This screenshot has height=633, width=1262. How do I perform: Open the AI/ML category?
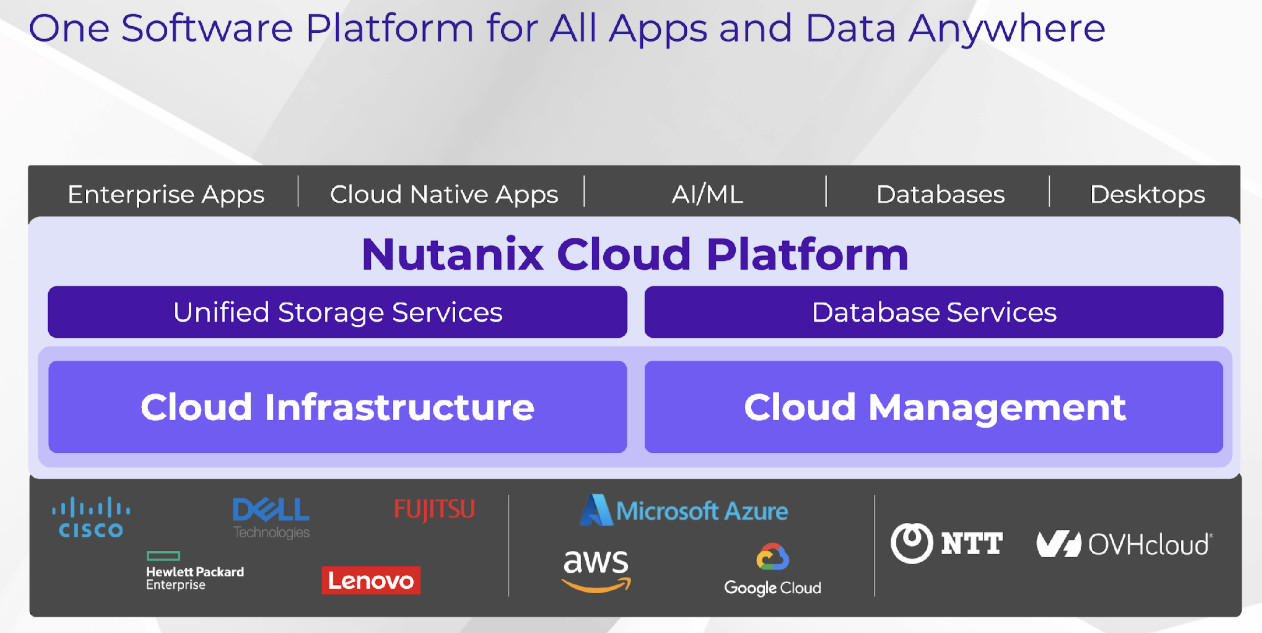(707, 194)
